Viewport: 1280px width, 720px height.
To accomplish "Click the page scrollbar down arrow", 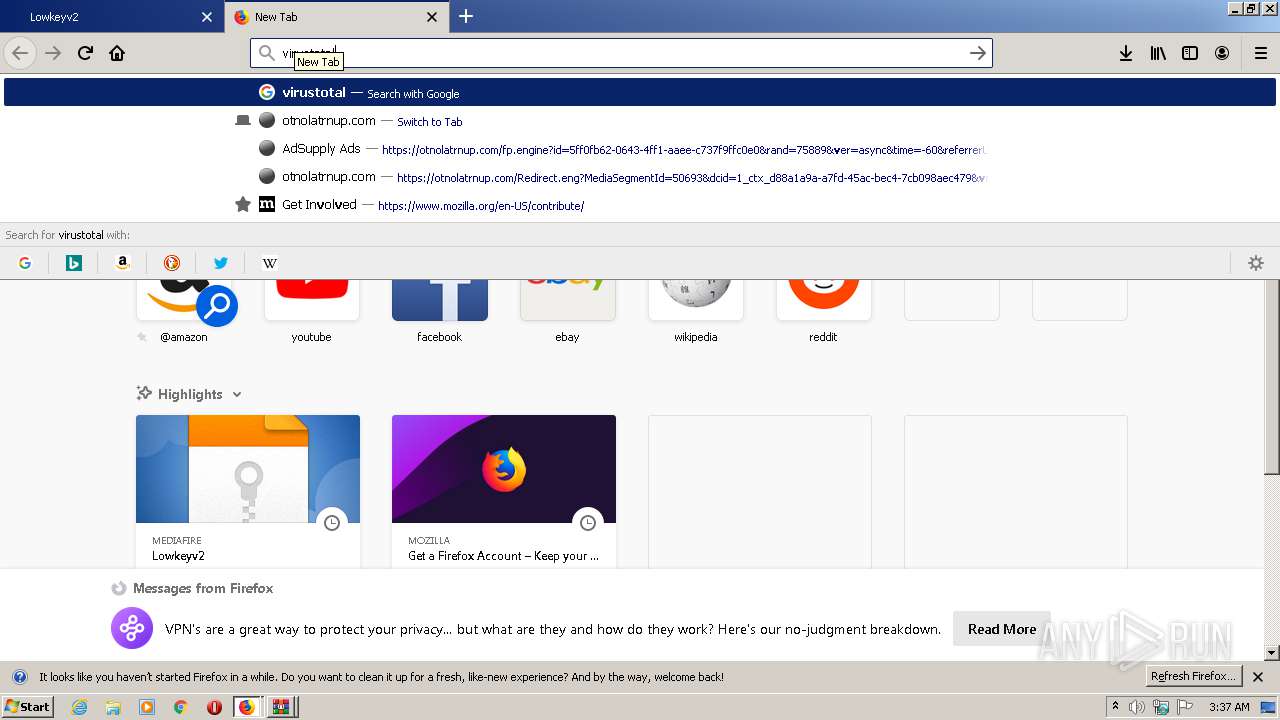I will pyautogui.click(x=1272, y=653).
